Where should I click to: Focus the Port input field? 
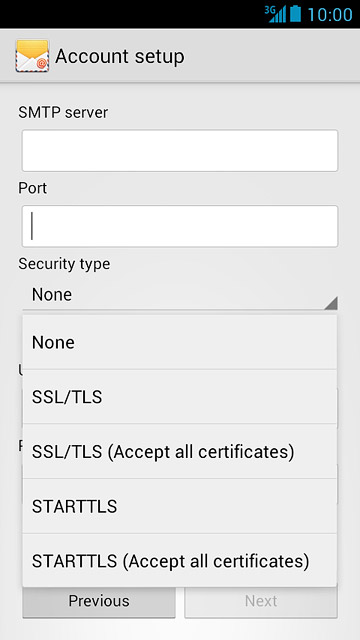[180, 226]
